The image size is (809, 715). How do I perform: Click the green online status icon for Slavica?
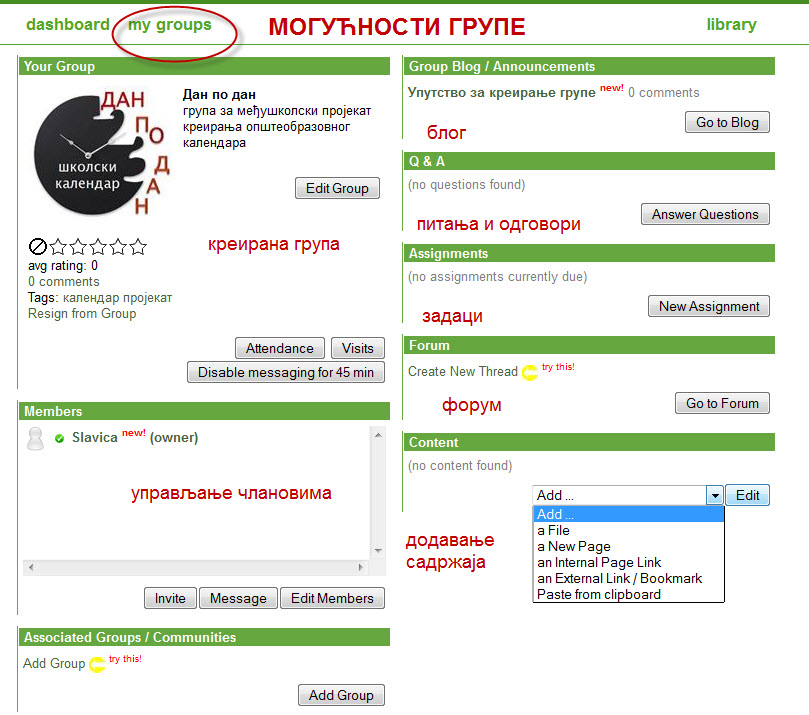pos(60,438)
